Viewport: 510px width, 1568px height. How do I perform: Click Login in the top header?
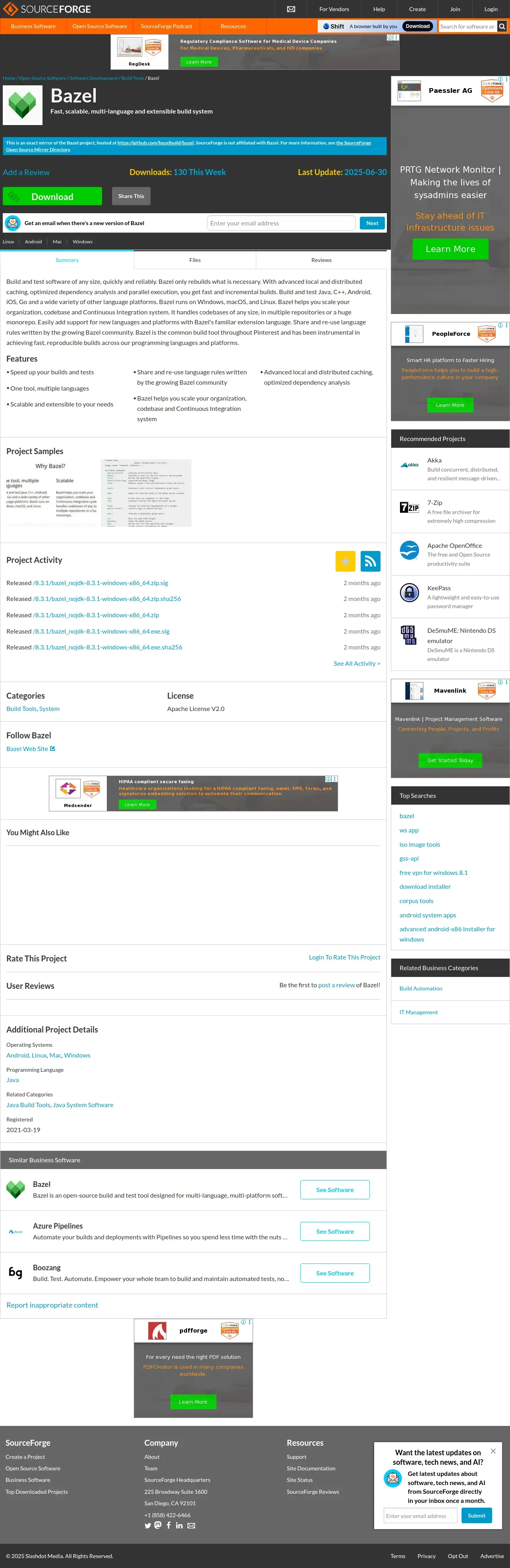coord(491,9)
